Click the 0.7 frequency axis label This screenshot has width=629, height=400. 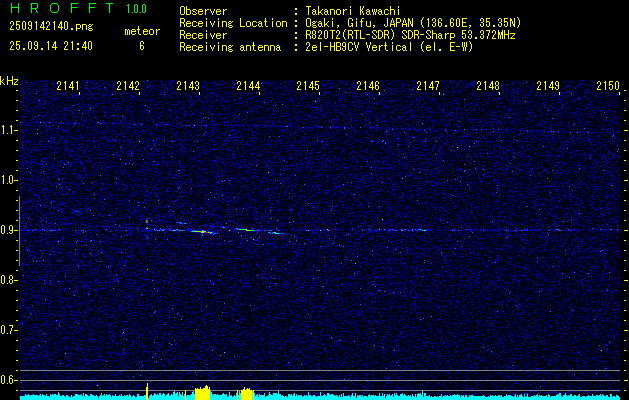click(9, 330)
